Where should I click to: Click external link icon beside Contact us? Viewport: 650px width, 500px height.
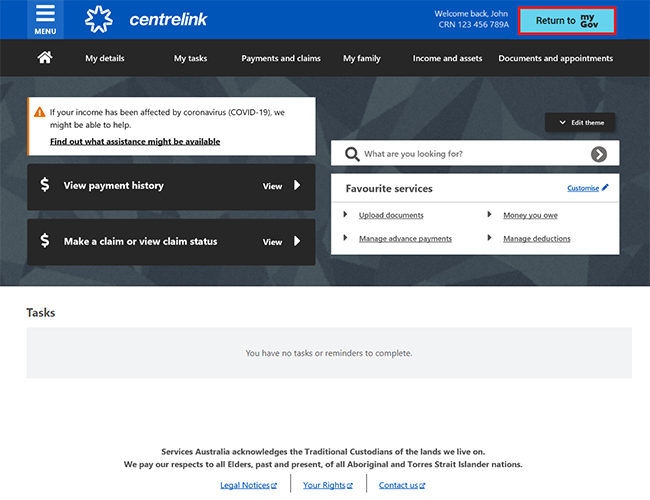(422, 485)
